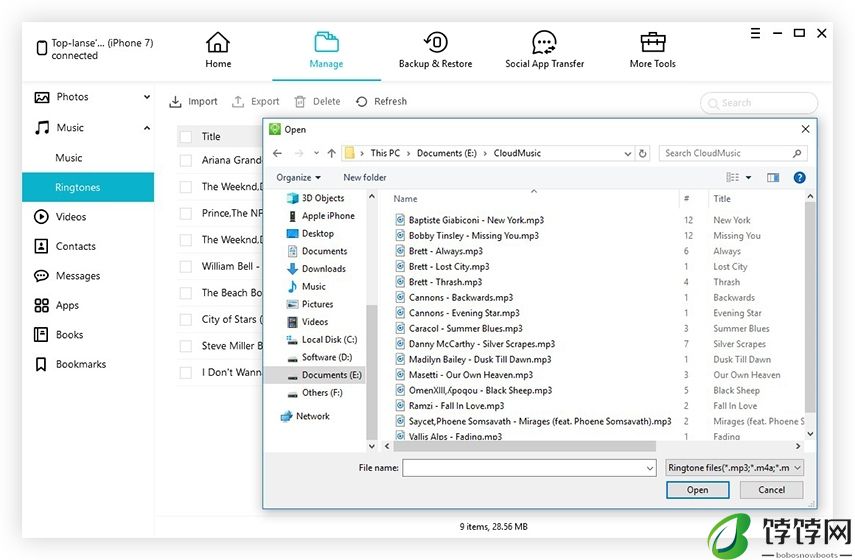This screenshot has height=560, width=855.
Task: Open Backup & Restore section
Action: click(435, 50)
